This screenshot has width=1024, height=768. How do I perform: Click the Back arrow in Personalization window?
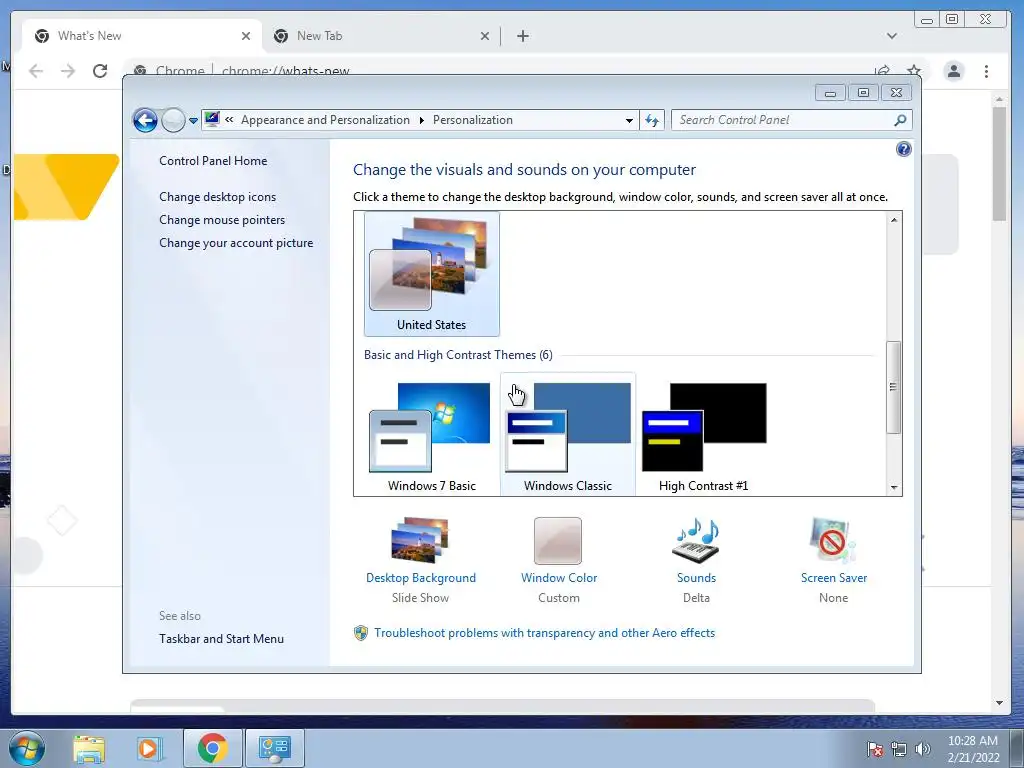point(145,120)
